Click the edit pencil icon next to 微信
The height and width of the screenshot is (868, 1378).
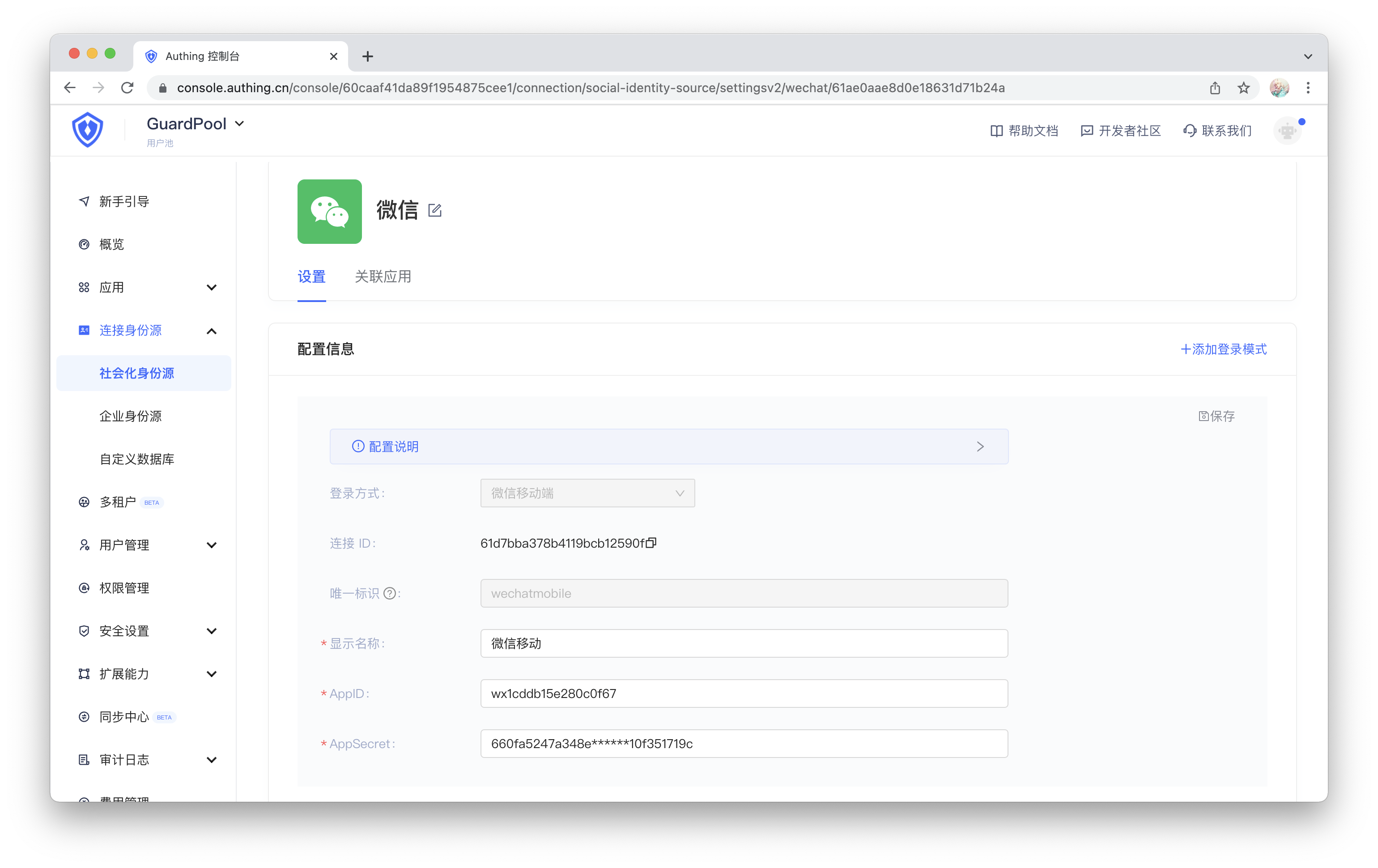(x=434, y=211)
